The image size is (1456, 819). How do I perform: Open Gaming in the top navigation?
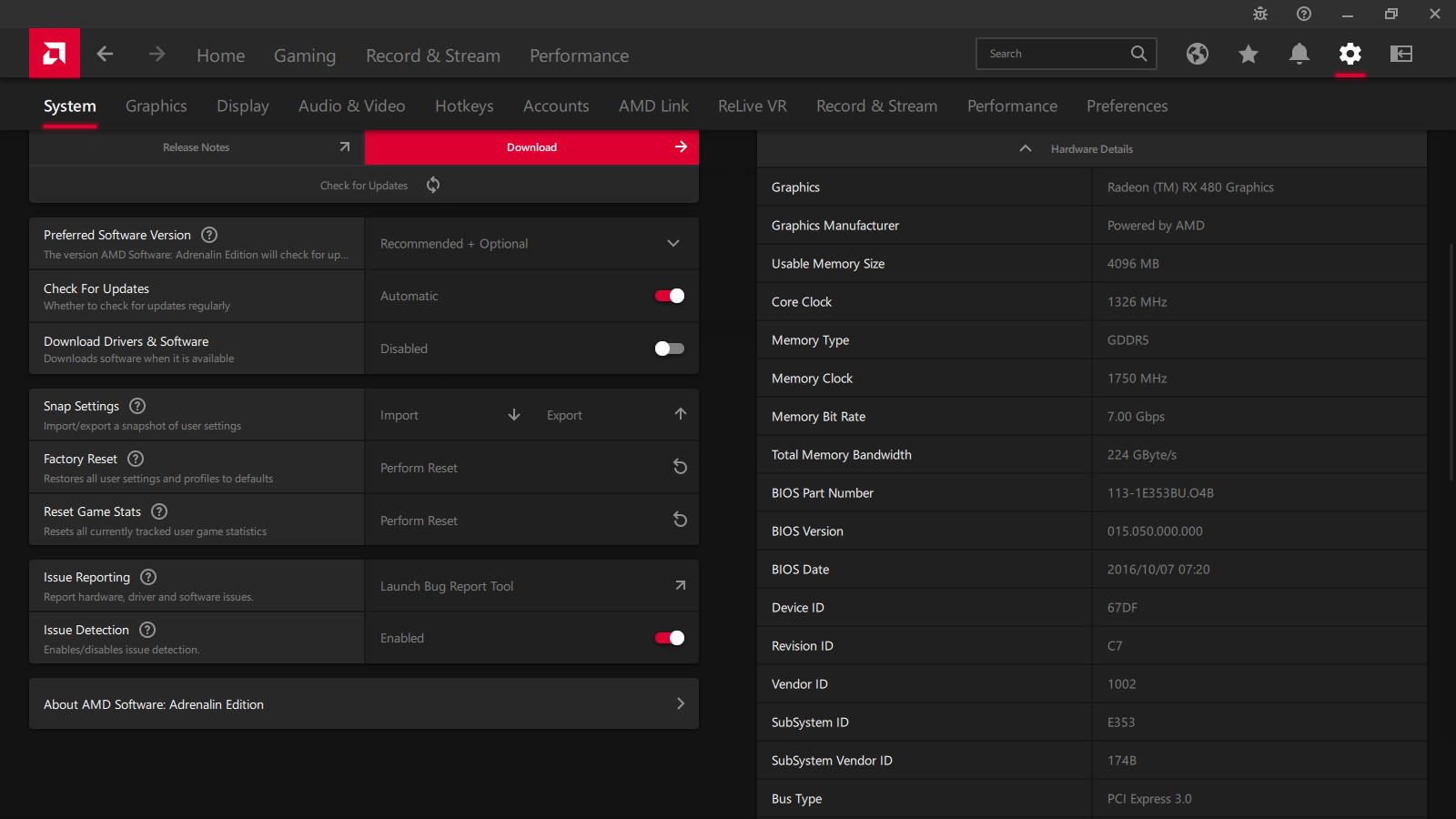tap(305, 56)
